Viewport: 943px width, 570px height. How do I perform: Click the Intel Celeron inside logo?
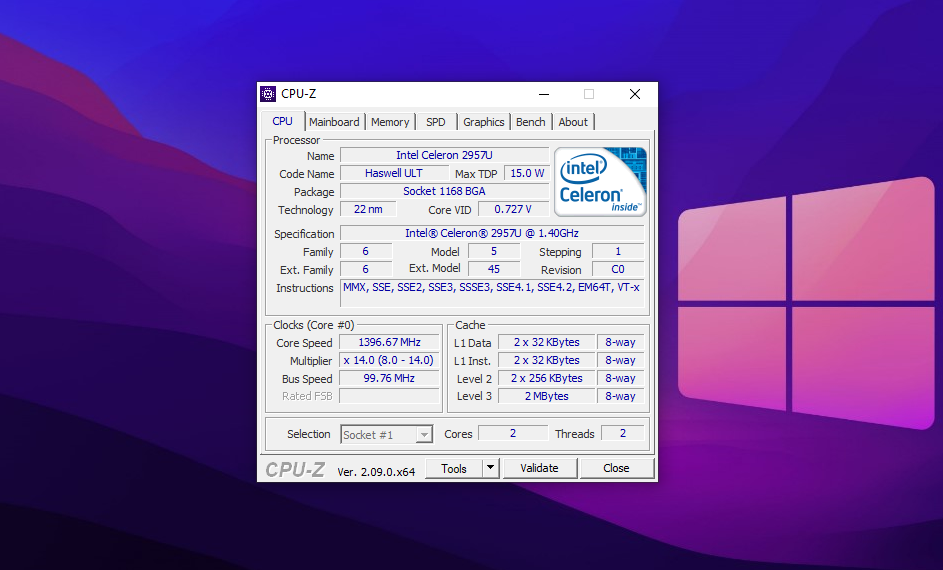[600, 182]
